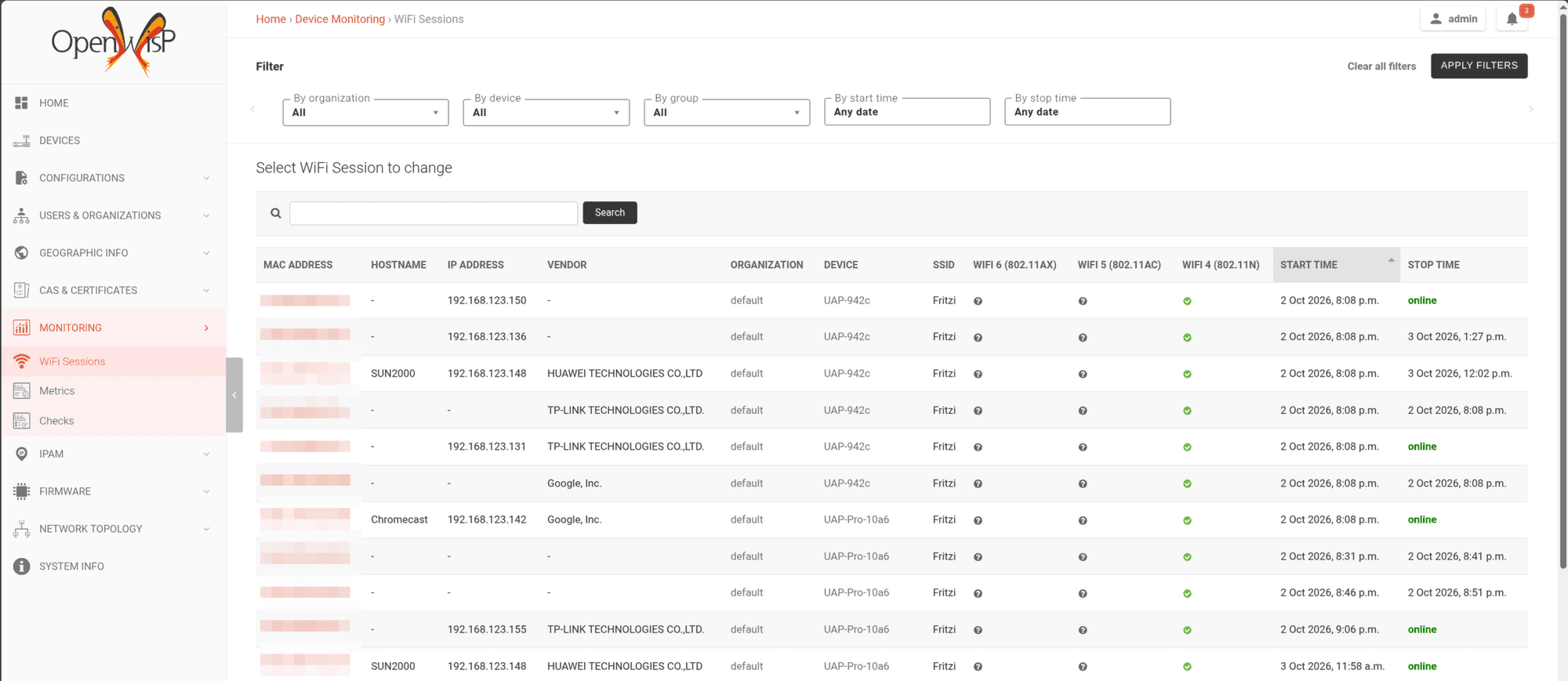This screenshot has width=1568, height=681.
Task: Go to Home breadcrumb link
Action: (270, 19)
